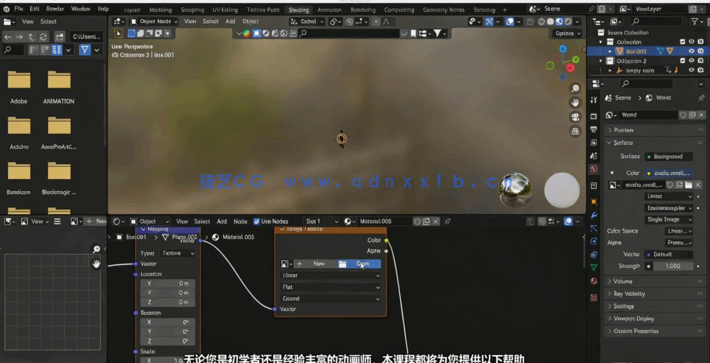Select solid viewport shading
This screenshot has width=710, height=363.
[551, 21]
